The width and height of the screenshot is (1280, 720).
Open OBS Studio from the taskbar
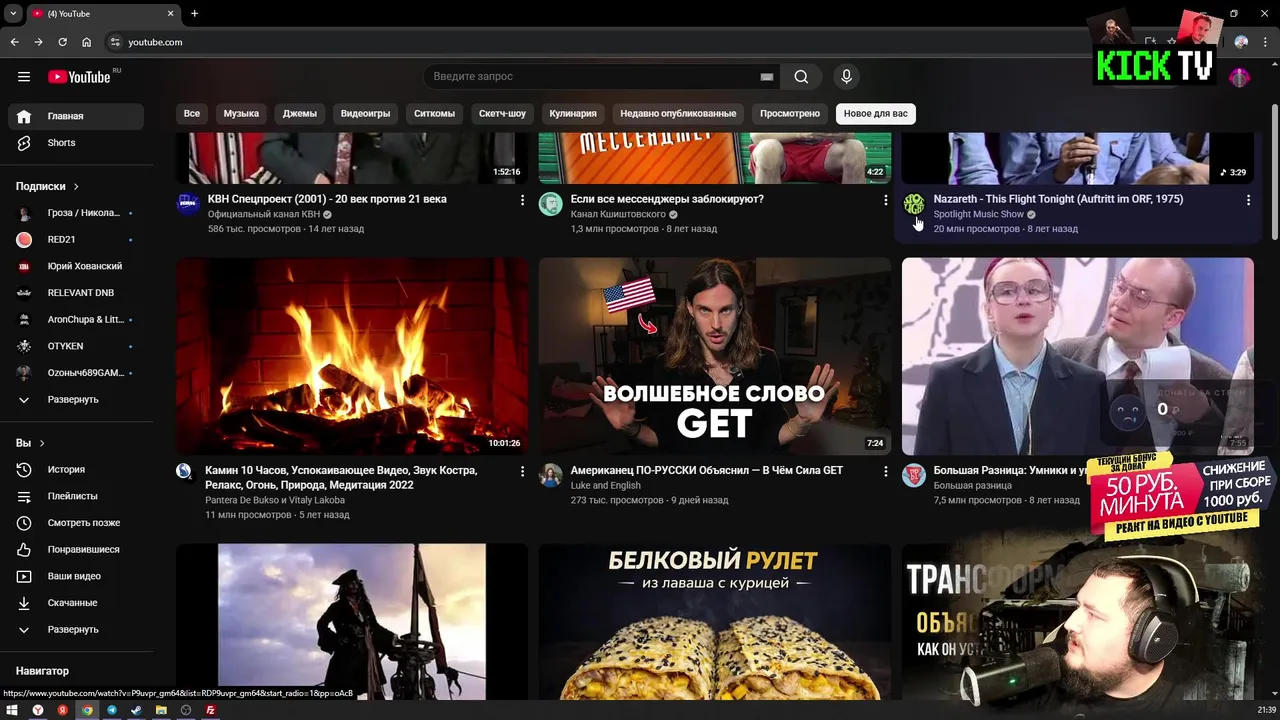point(185,710)
